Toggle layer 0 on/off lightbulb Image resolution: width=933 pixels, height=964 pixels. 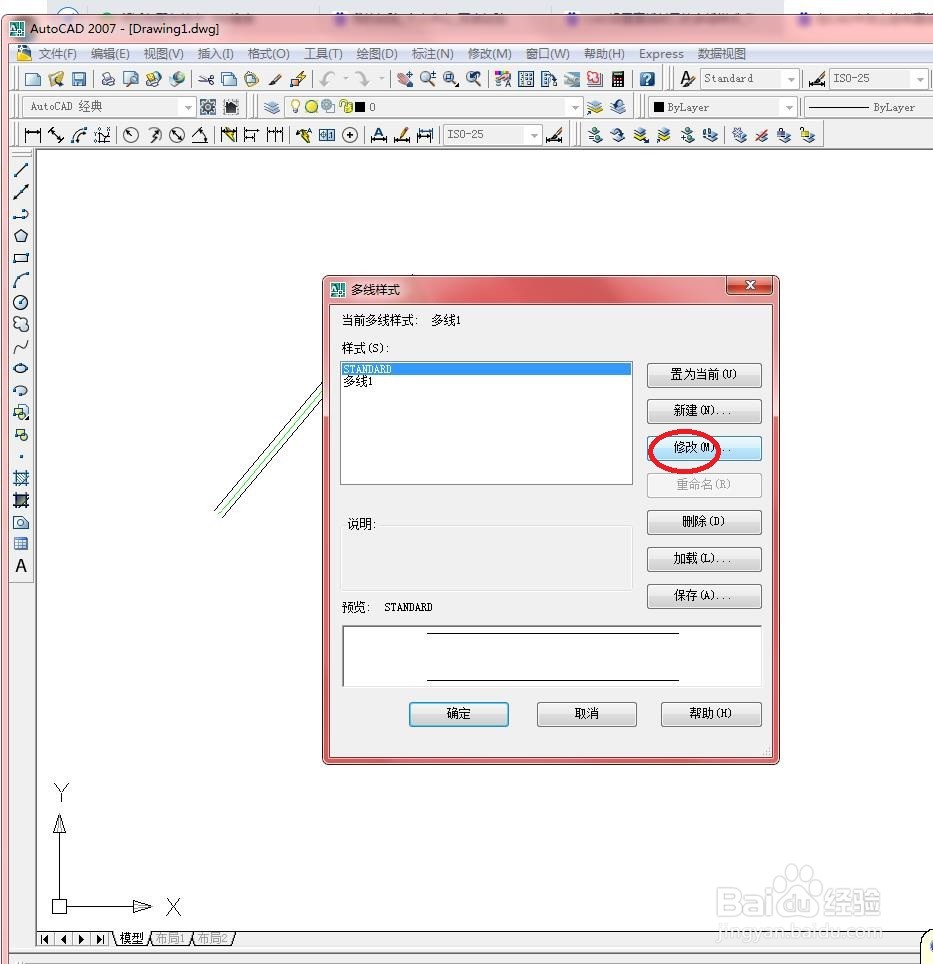click(295, 107)
